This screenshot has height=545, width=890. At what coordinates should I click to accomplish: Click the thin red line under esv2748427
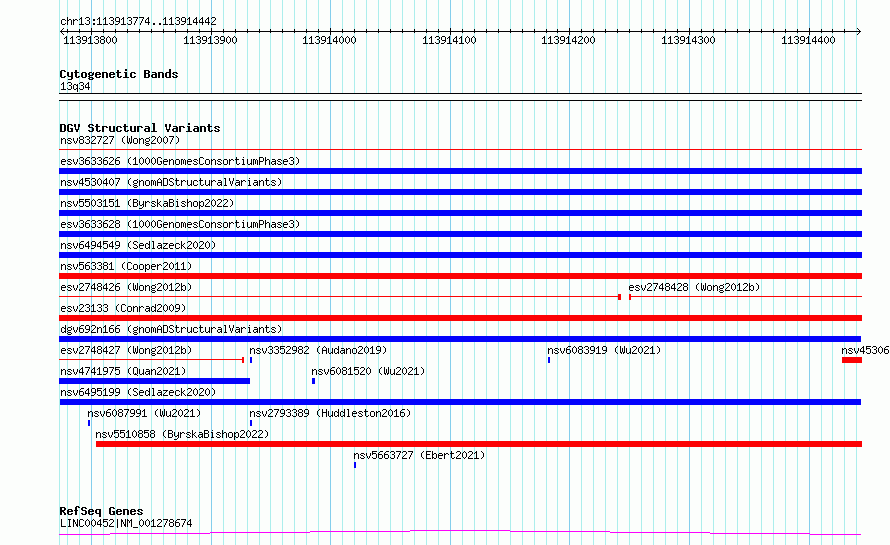(x=152, y=360)
